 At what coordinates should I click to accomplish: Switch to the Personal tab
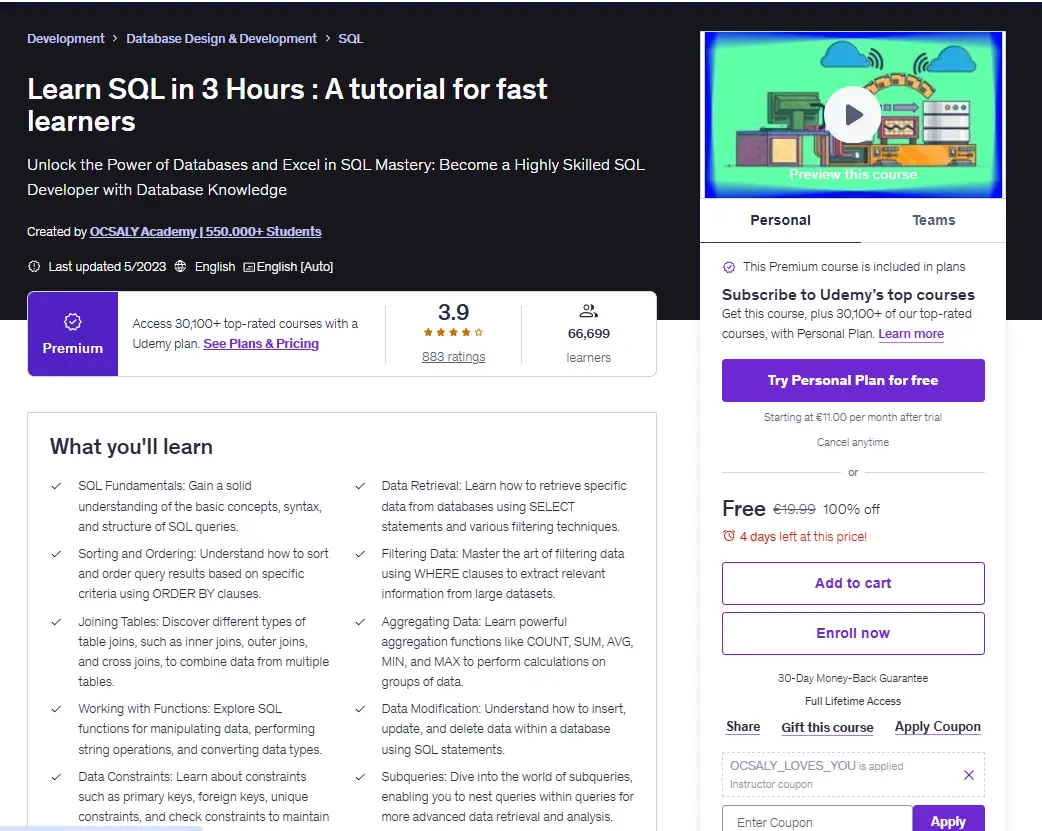(x=780, y=220)
